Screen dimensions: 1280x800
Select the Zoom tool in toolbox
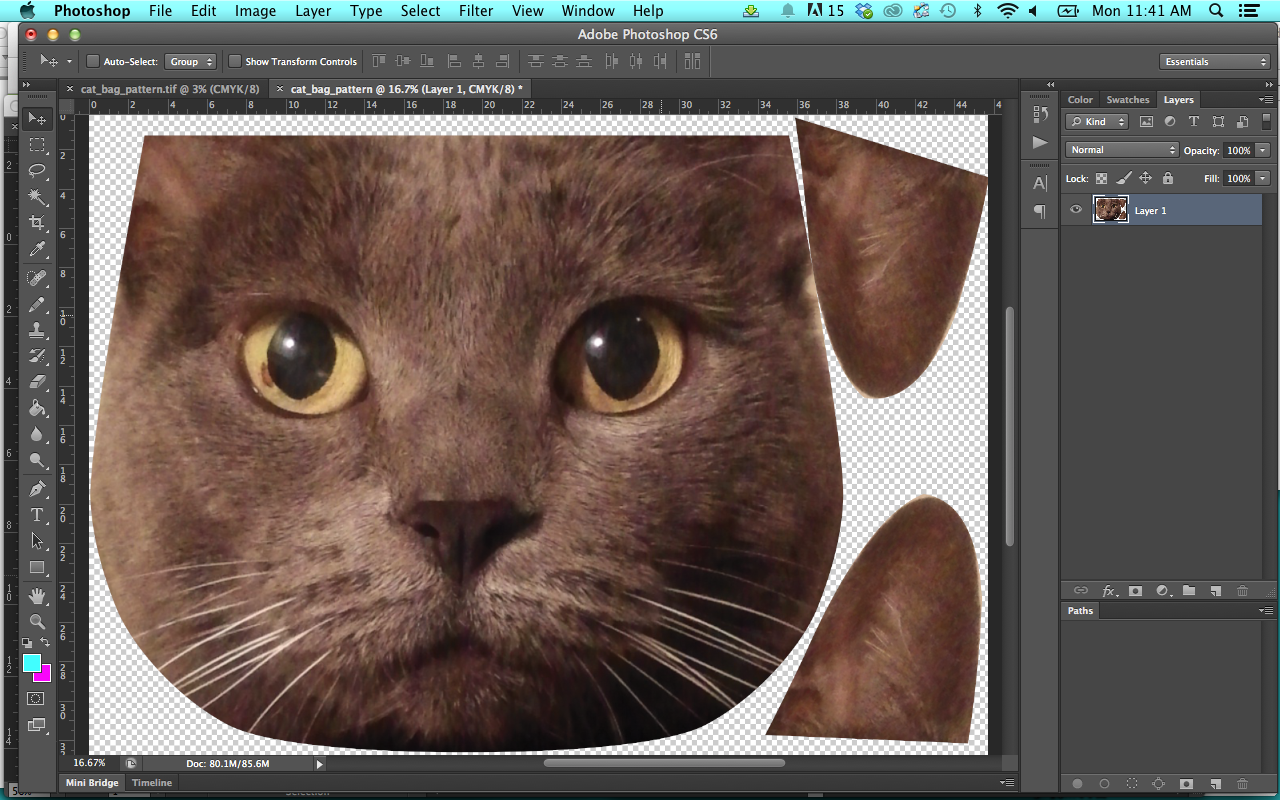point(37,621)
